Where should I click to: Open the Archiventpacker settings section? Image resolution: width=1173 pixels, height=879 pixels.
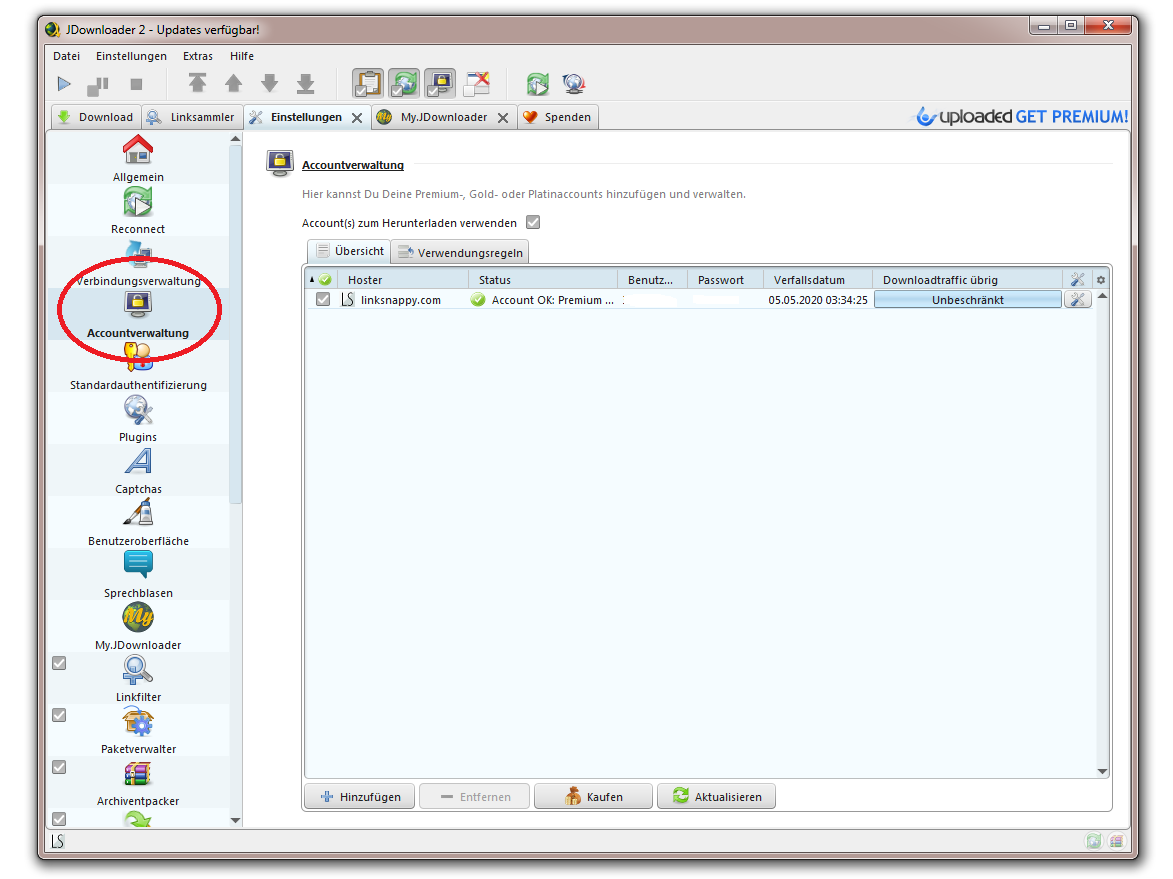click(x=138, y=782)
